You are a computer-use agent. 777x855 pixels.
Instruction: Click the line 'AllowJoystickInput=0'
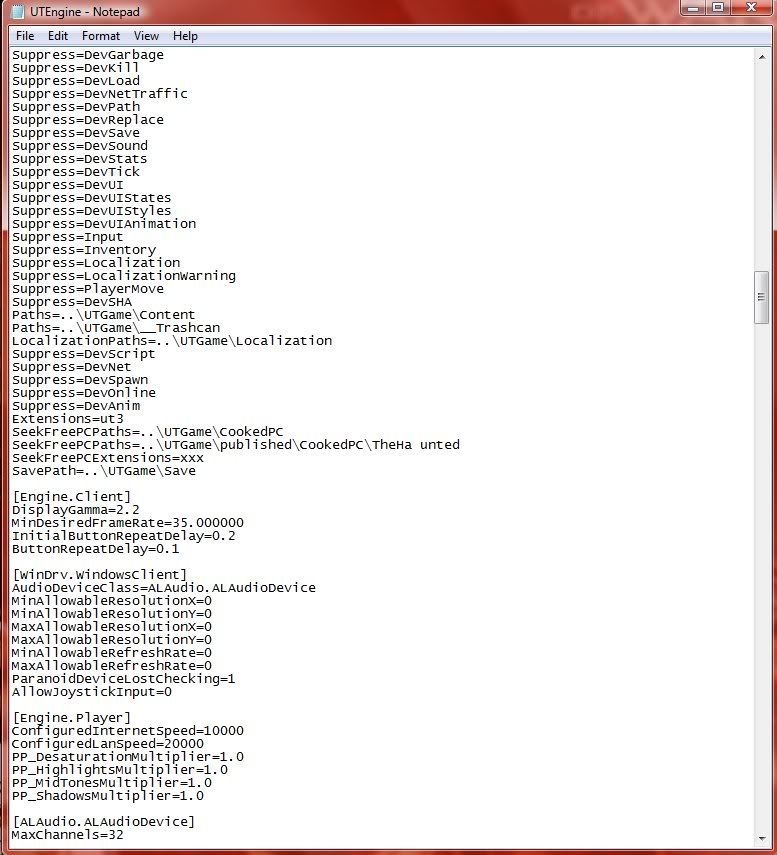(x=92, y=693)
